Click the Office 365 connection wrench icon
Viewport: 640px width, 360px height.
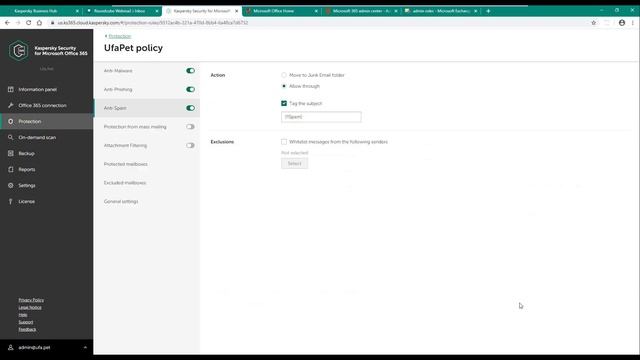coord(11,105)
